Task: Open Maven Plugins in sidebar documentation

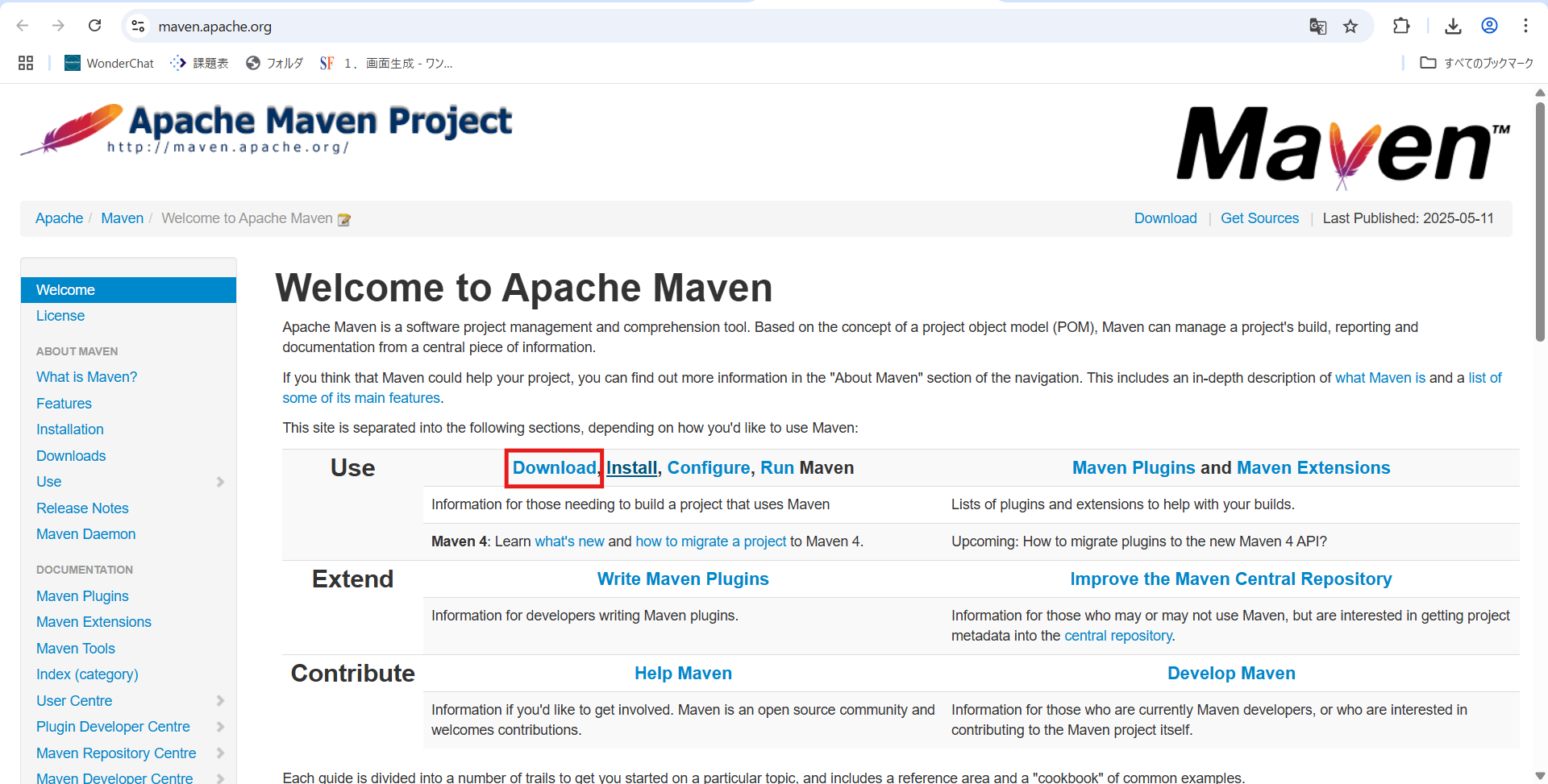Action: coord(82,596)
